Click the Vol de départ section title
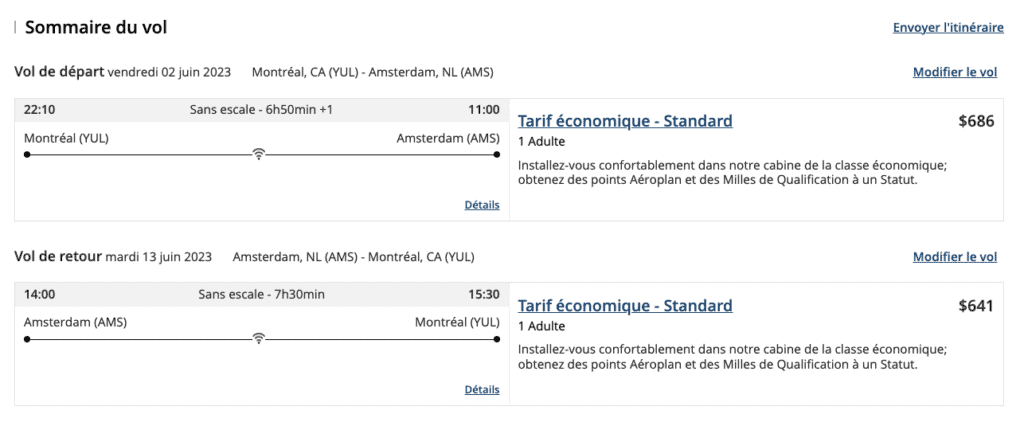Viewport: 1024px width, 426px height. [59, 72]
